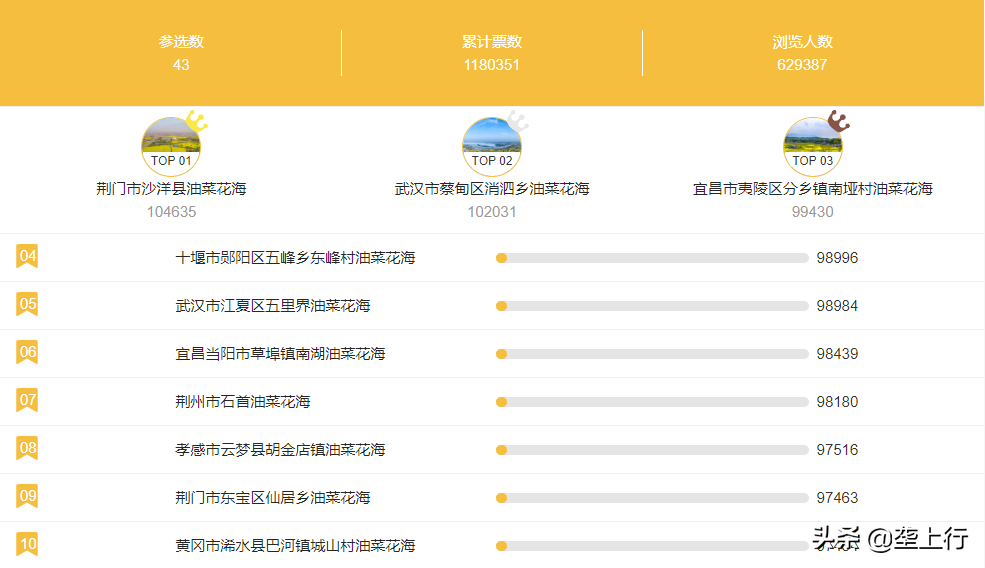Click the bronze crown on TOP 03
Viewport: 985px width, 568px height.
(x=839, y=121)
